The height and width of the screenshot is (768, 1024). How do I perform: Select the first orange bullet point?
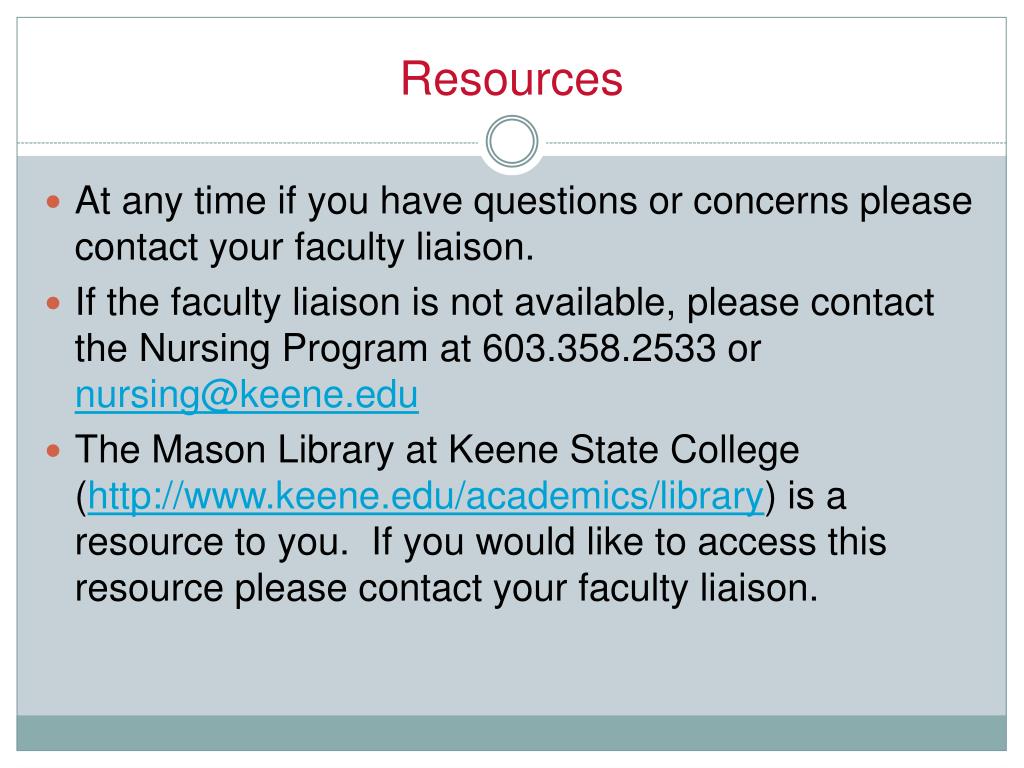(x=54, y=202)
